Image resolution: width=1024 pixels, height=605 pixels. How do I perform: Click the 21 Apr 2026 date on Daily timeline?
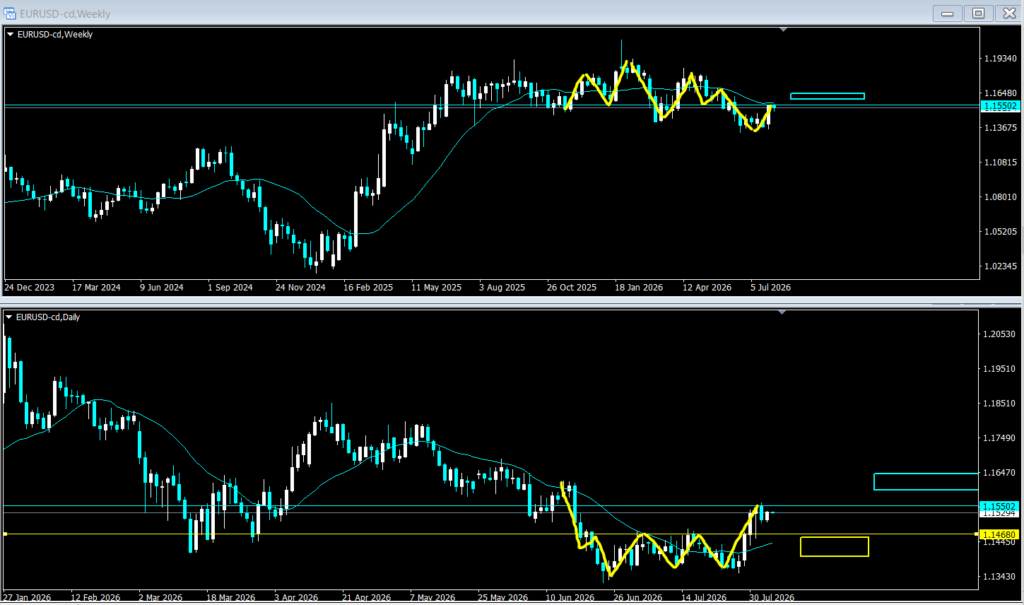366,597
